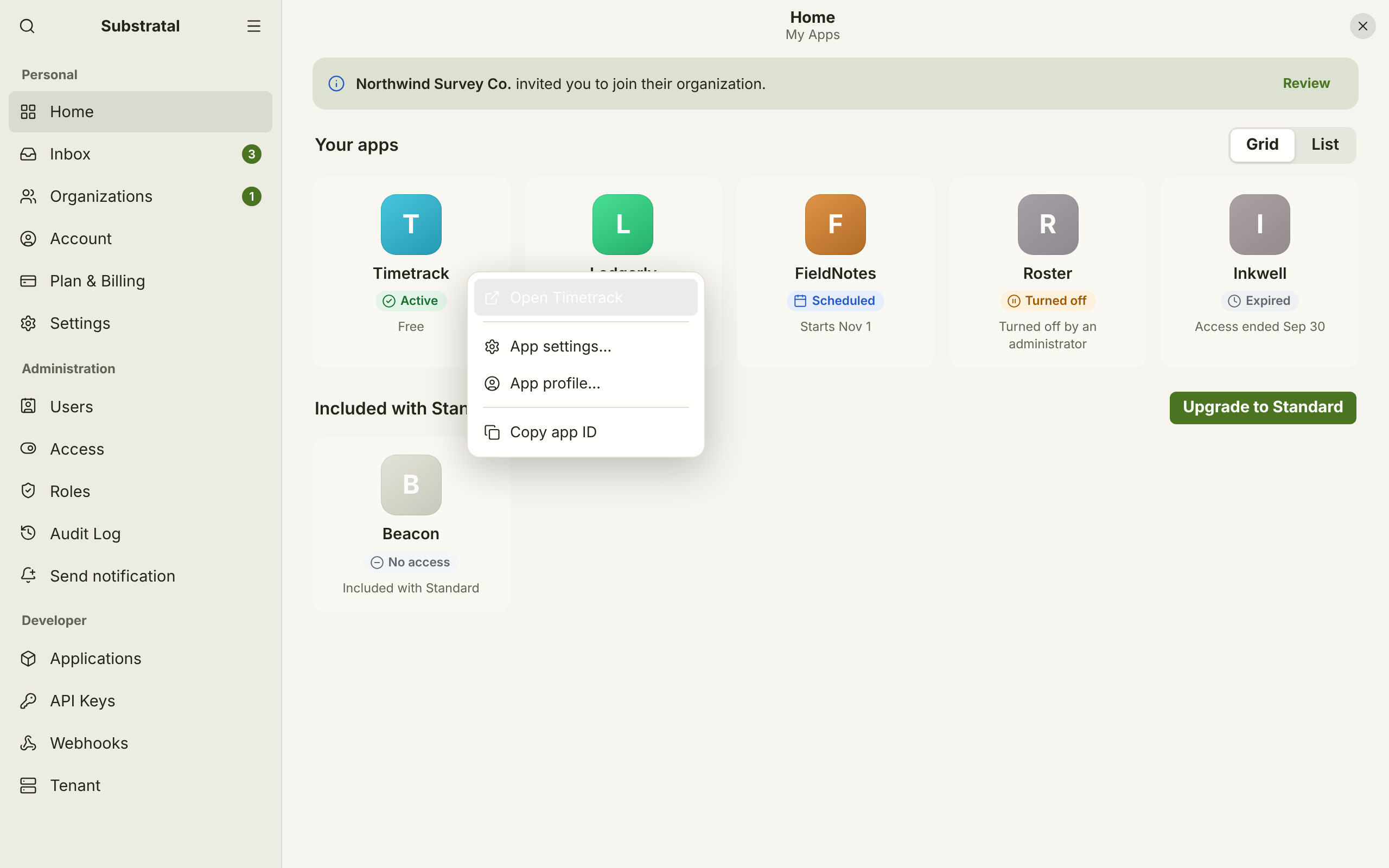The width and height of the screenshot is (1389, 868).
Task: Click the Organizations badge showing 1
Action: point(251,196)
